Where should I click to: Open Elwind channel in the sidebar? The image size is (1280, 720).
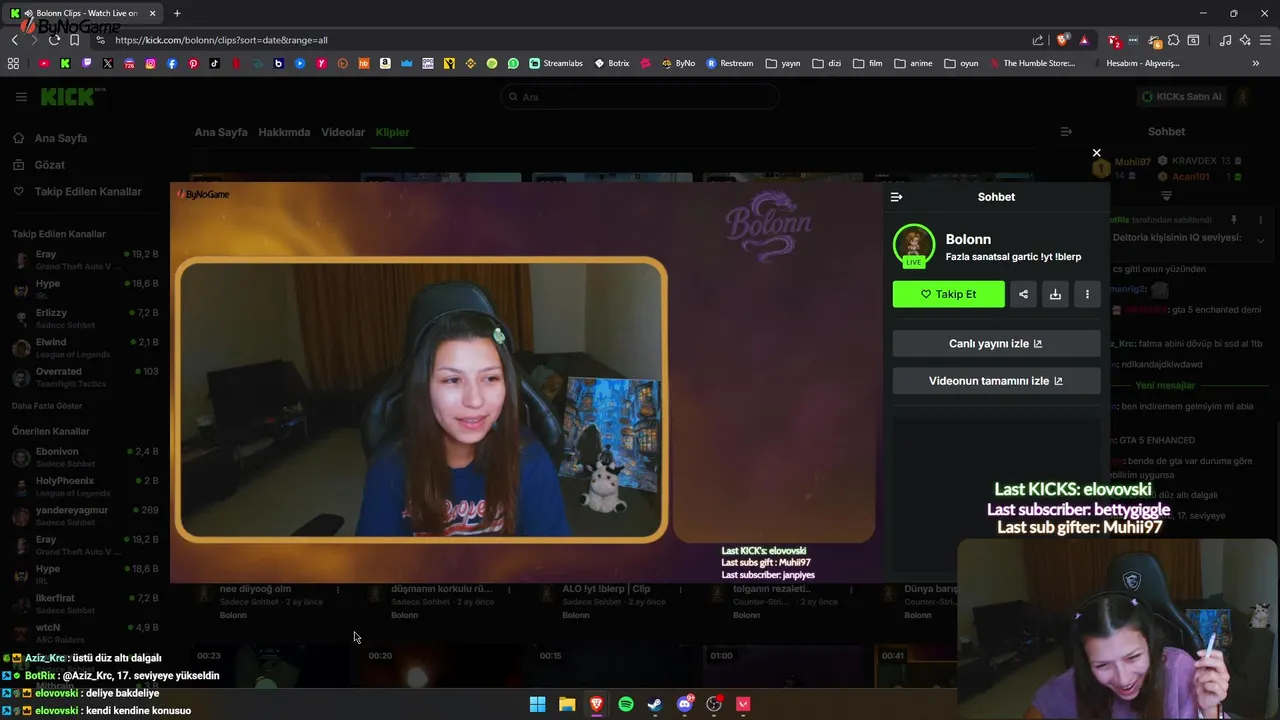click(x=85, y=348)
